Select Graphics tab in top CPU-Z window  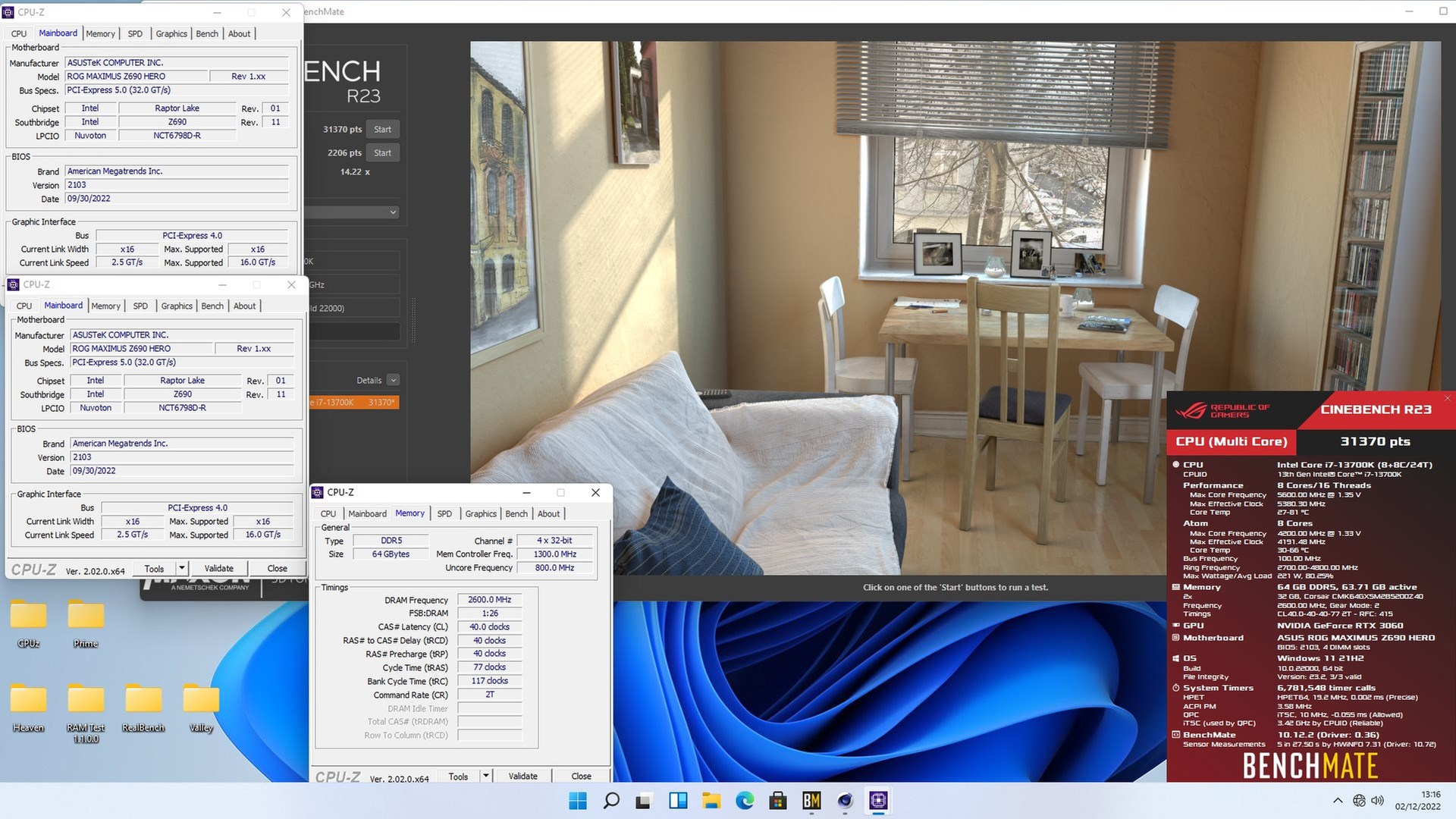coord(171,33)
